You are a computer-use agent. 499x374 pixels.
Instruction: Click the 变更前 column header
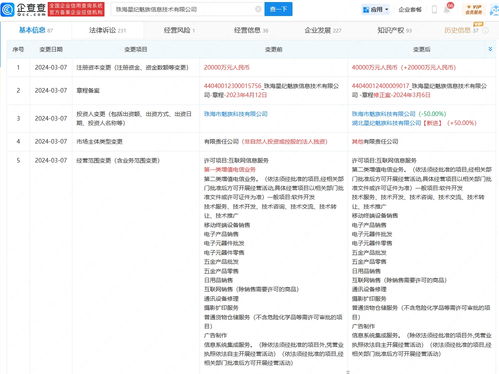(x=274, y=49)
